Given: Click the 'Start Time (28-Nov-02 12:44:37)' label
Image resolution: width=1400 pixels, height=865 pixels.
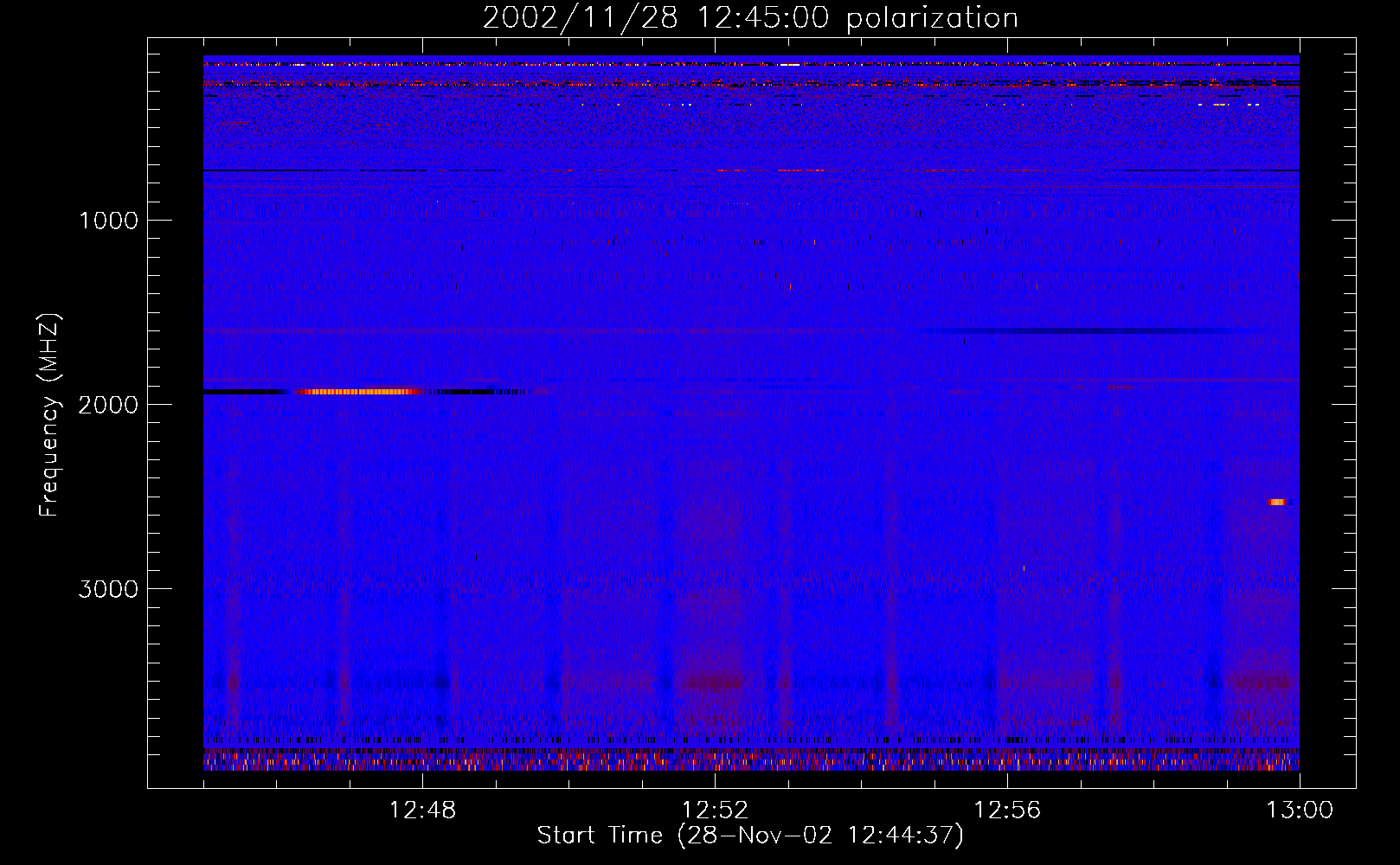Looking at the screenshot, I should (x=750, y=836).
